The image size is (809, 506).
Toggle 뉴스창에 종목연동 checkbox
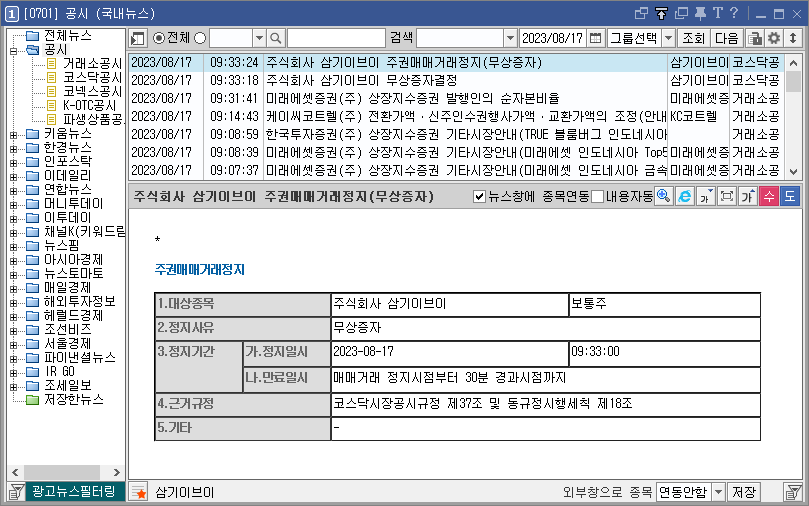tap(479, 197)
